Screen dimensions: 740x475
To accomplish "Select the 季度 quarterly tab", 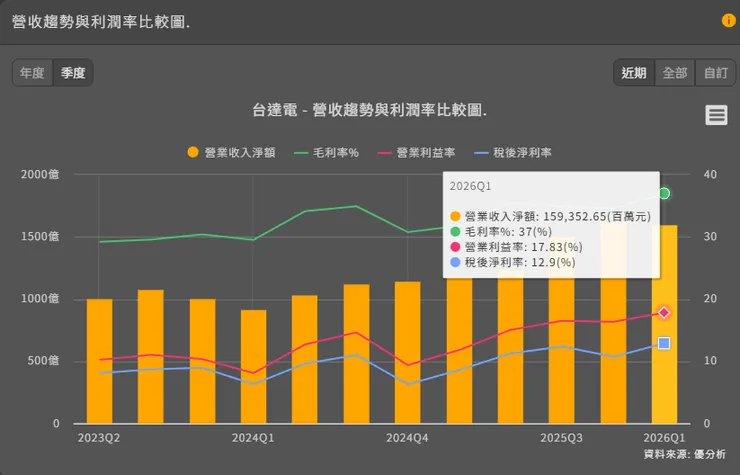I will pos(73,73).
